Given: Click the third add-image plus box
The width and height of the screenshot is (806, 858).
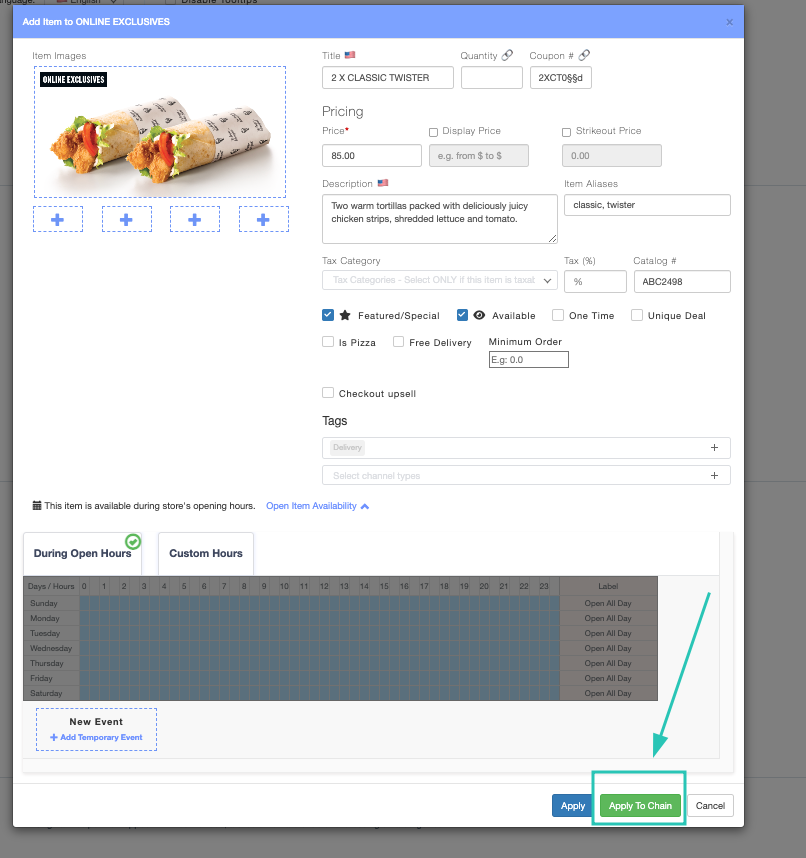Looking at the screenshot, I should coord(195,219).
